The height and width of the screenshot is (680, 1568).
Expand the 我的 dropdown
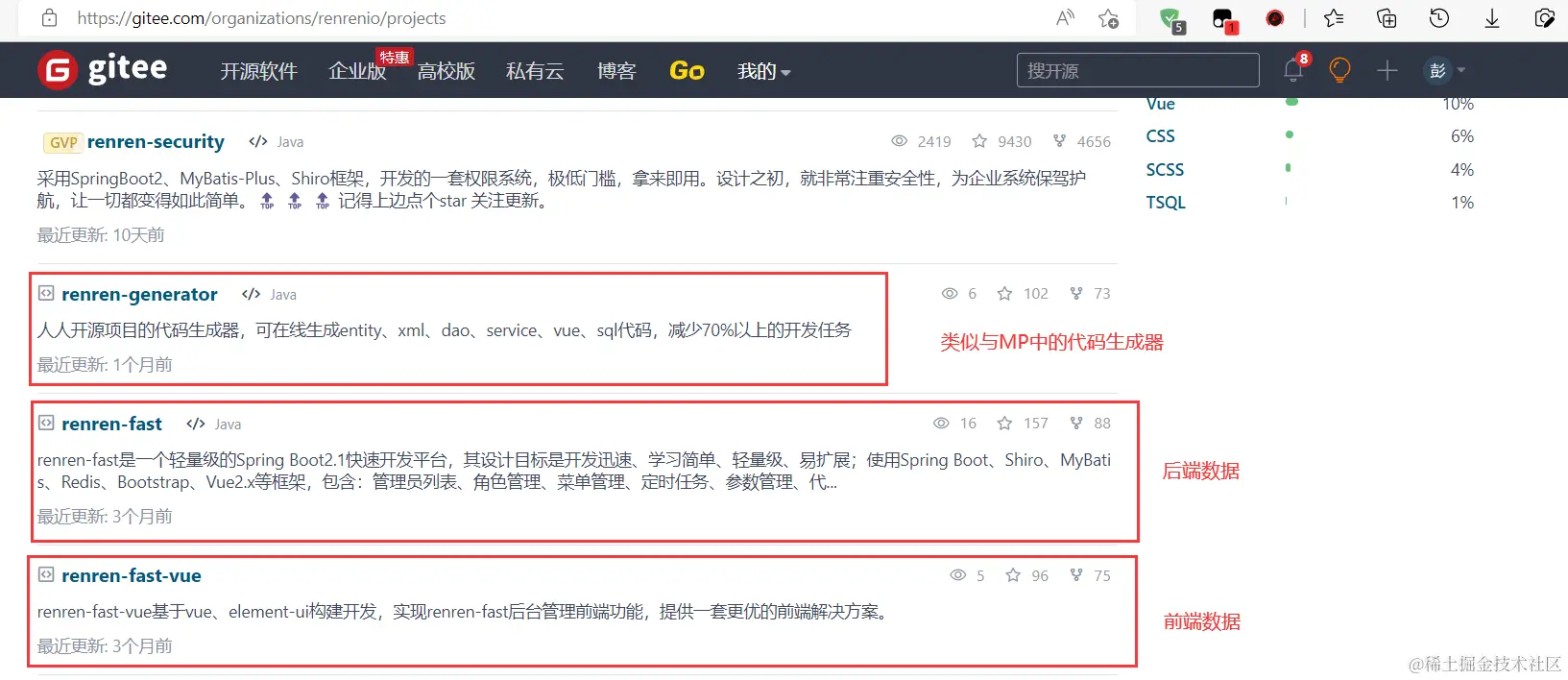pos(764,71)
